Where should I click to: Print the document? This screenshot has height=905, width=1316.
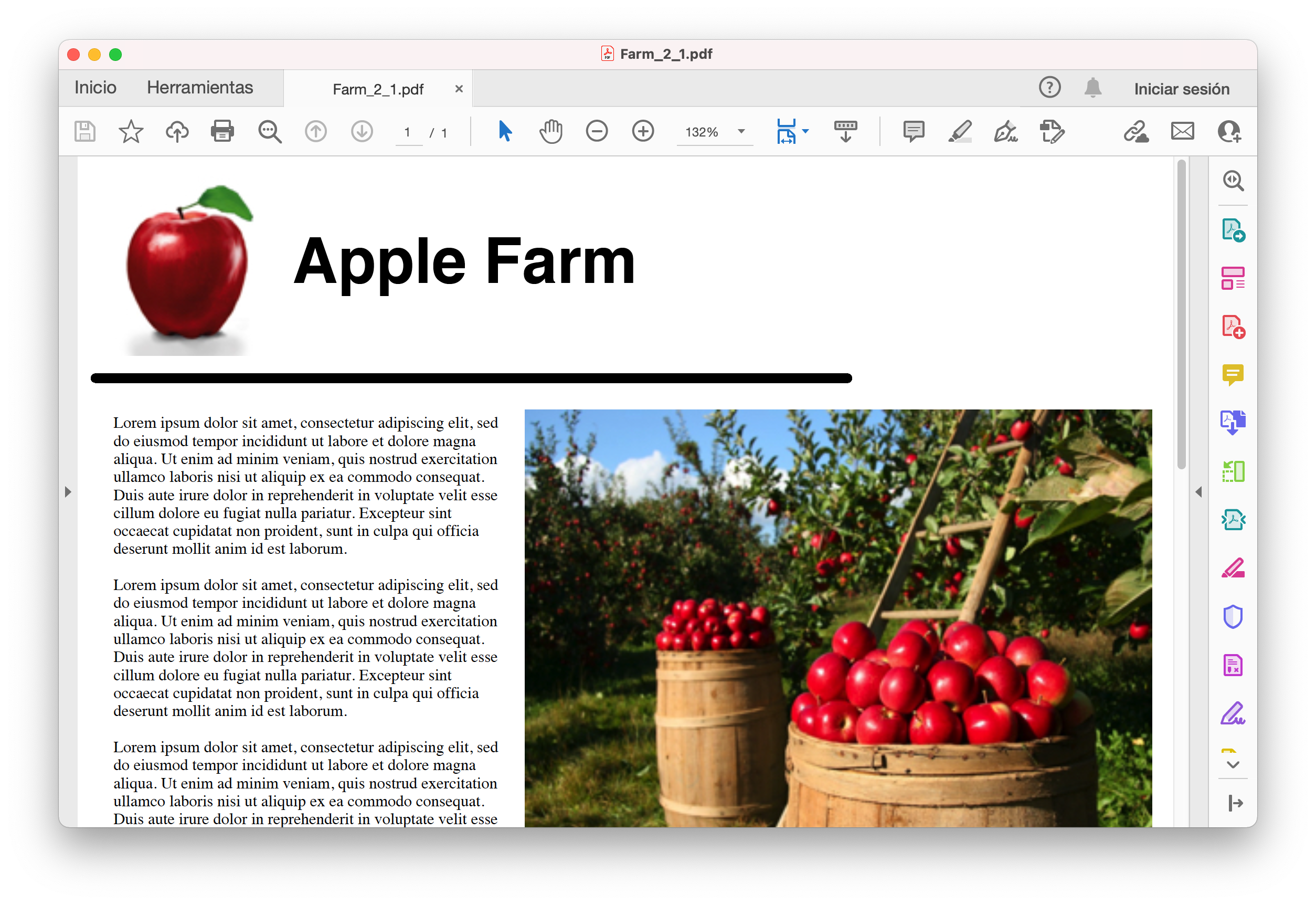(222, 132)
